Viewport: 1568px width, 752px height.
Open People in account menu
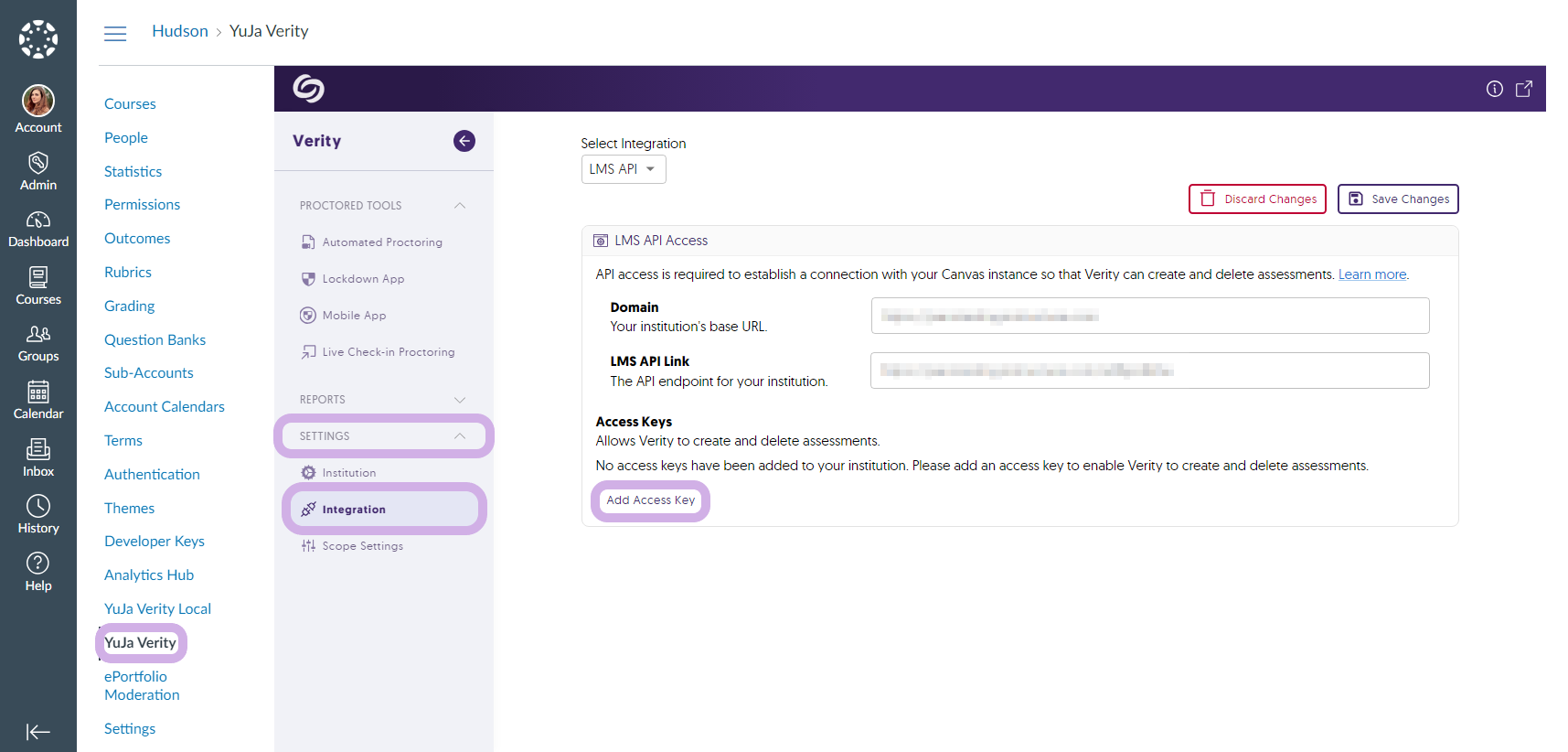tap(126, 138)
